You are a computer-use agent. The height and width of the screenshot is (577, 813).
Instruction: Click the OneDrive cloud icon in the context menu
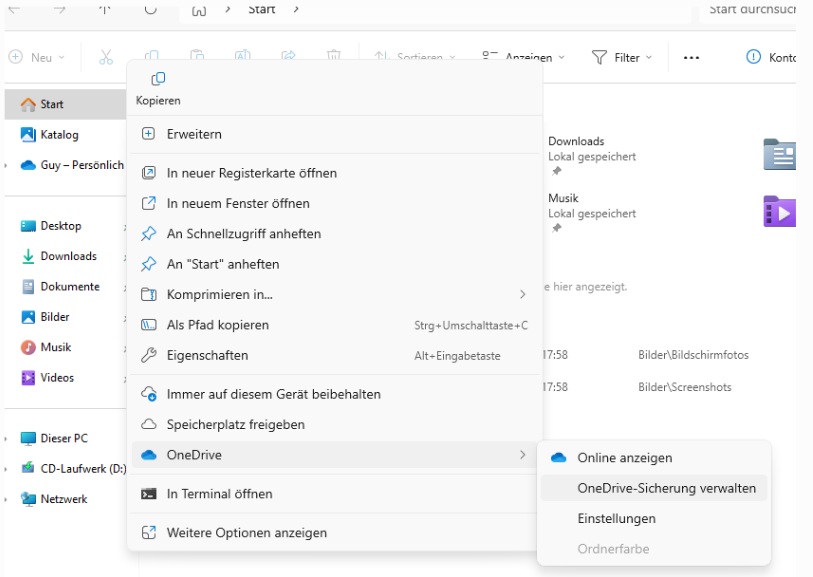(149, 455)
